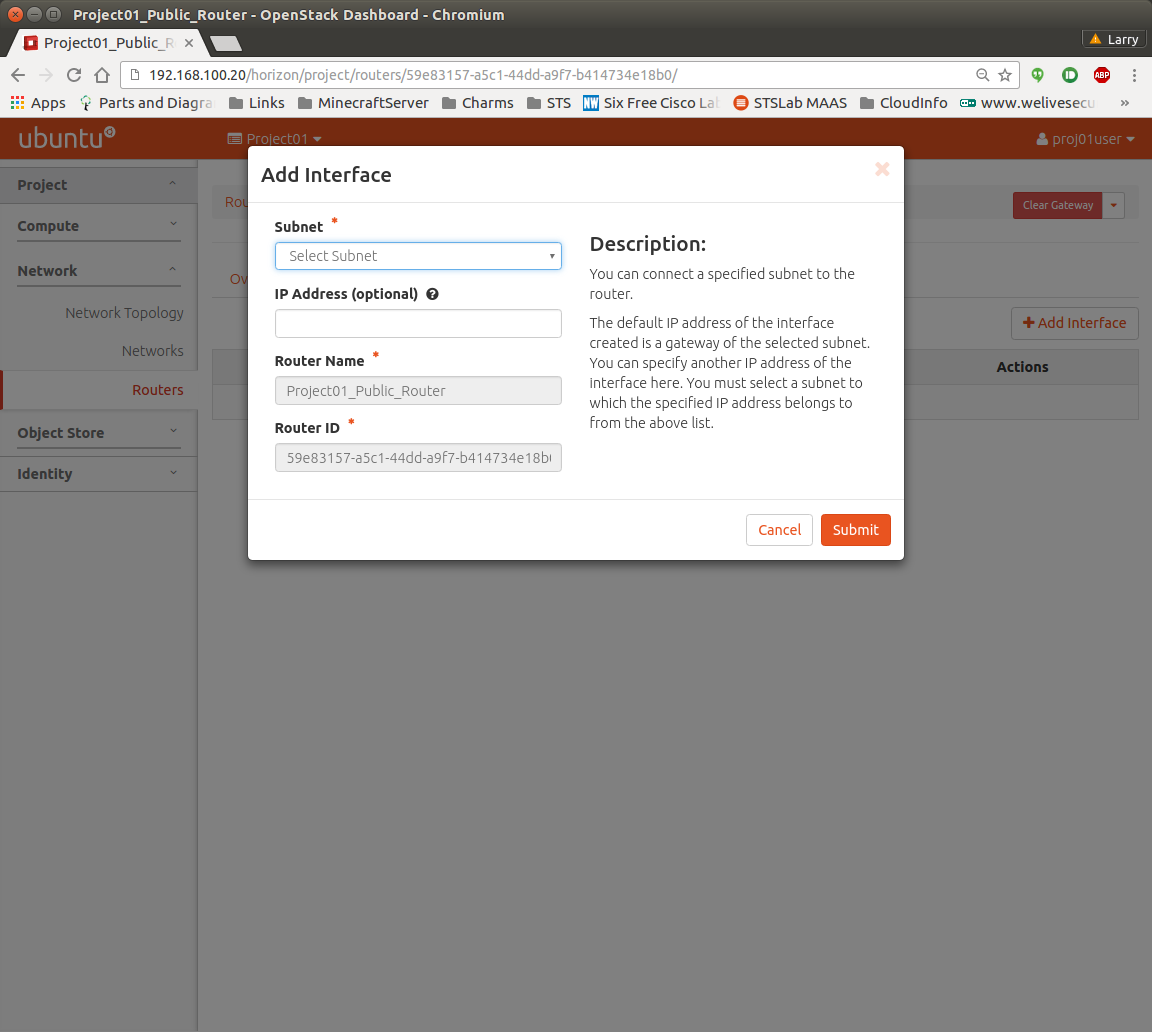Open the MinecraftServer bookmark folder
Image resolution: width=1152 pixels, height=1032 pixels.
point(363,103)
